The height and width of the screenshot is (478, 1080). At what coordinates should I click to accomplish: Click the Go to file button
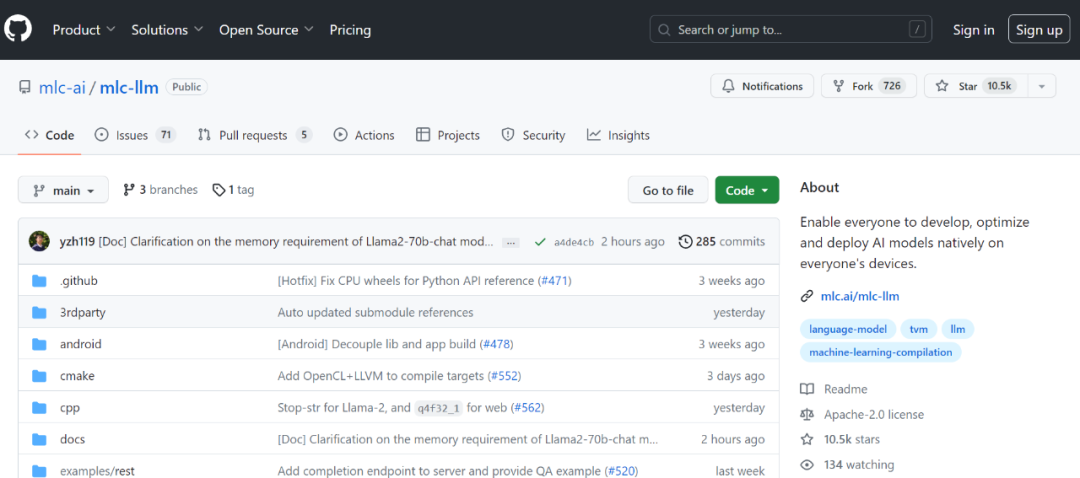click(667, 190)
